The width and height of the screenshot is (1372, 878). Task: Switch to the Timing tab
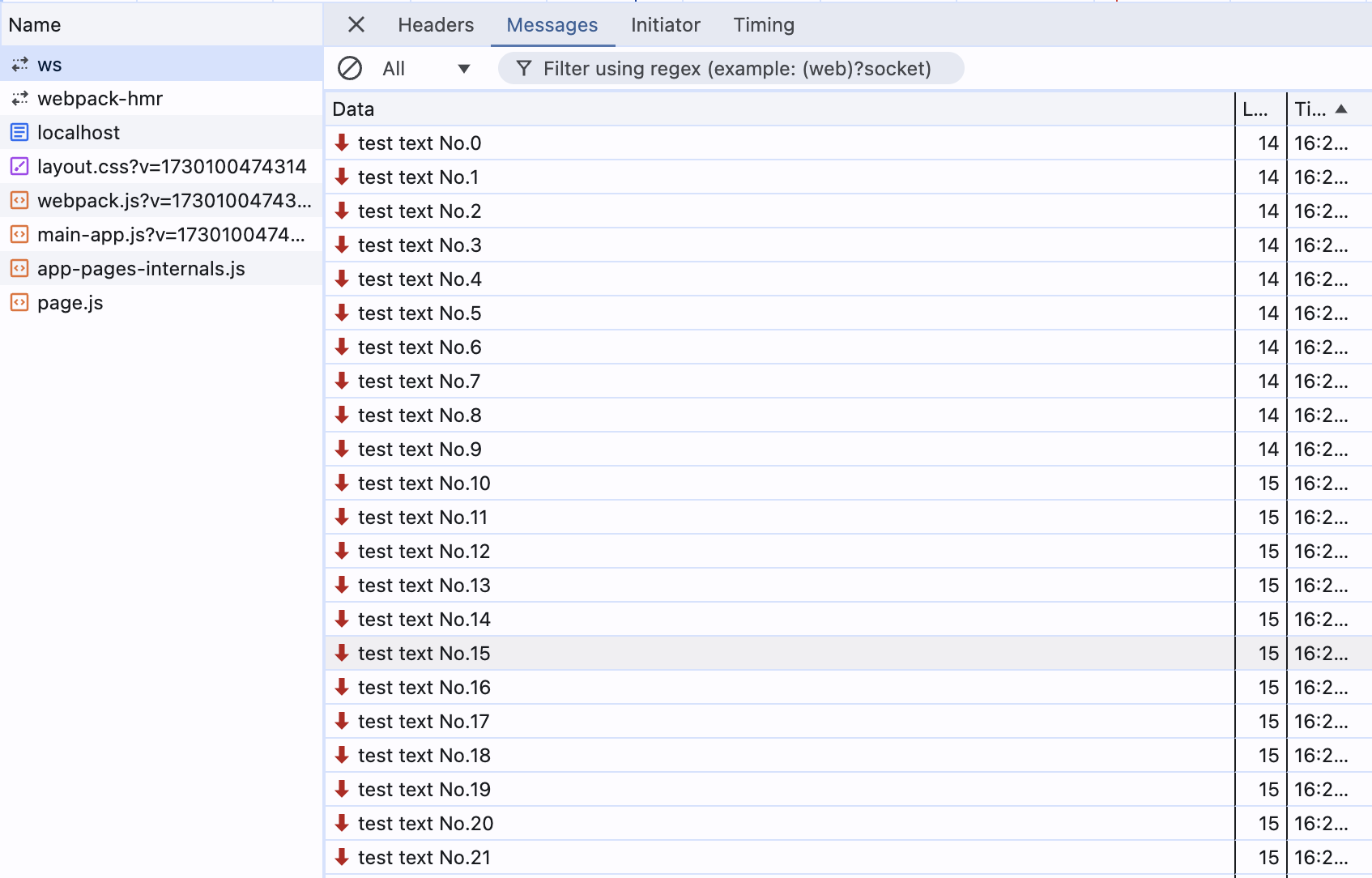763,24
